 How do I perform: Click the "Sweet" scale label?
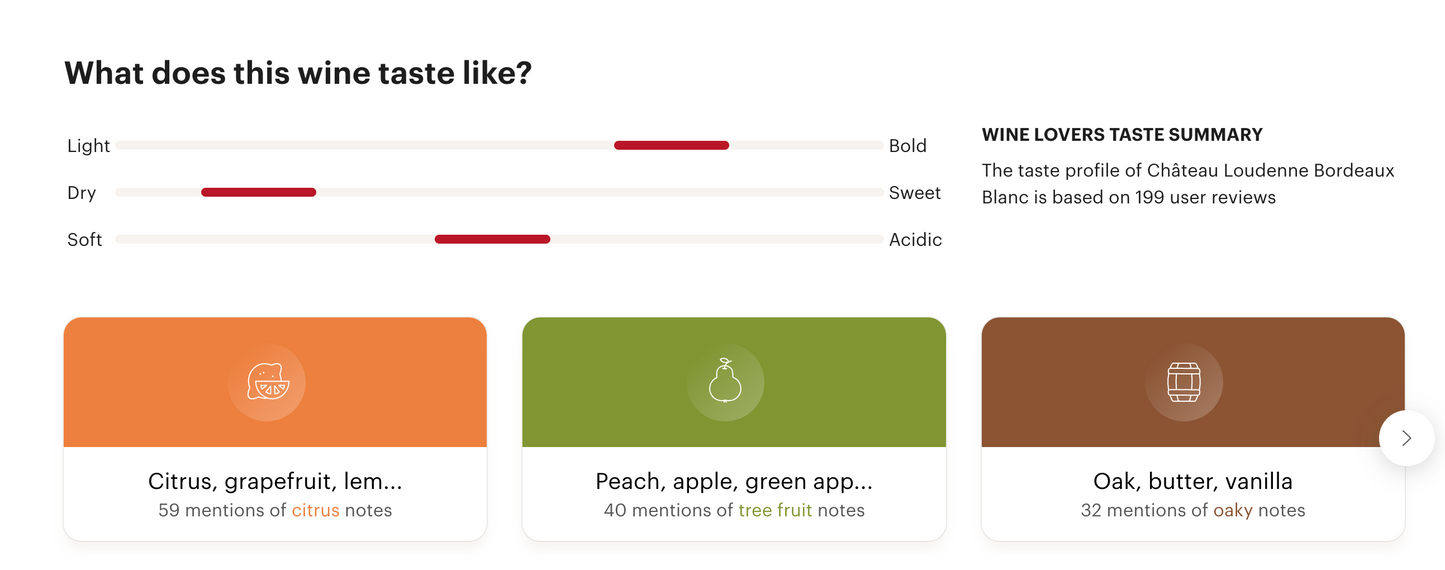tap(915, 193)
